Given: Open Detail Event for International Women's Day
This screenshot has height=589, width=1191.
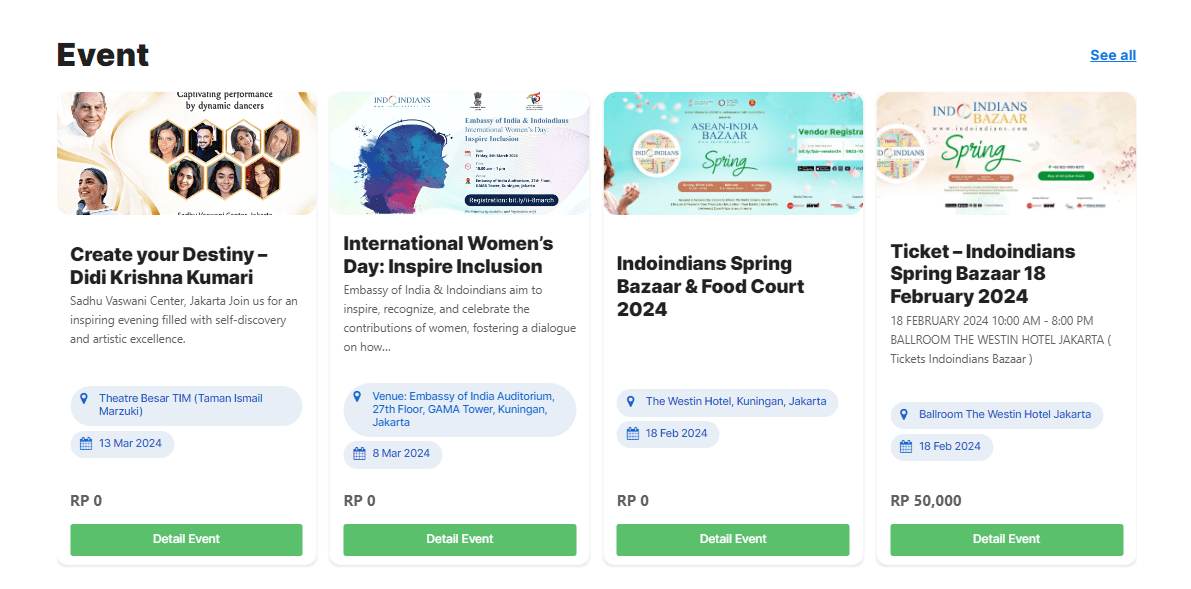Looking at the screenshot, I should pos(460,540).
